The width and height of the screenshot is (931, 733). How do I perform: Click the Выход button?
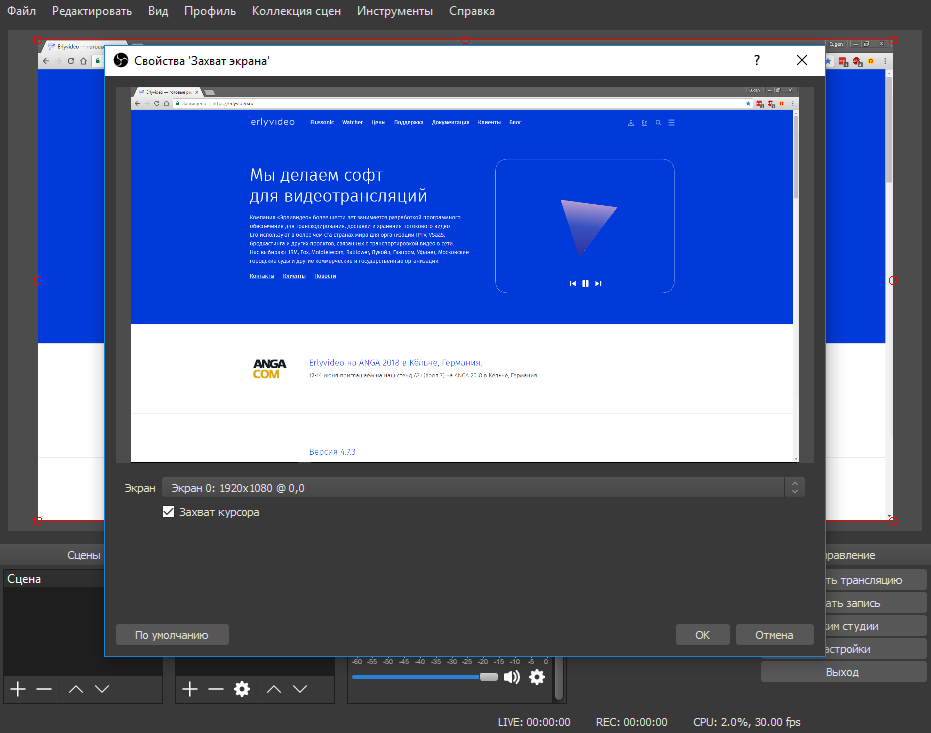[x=841, y=672]
